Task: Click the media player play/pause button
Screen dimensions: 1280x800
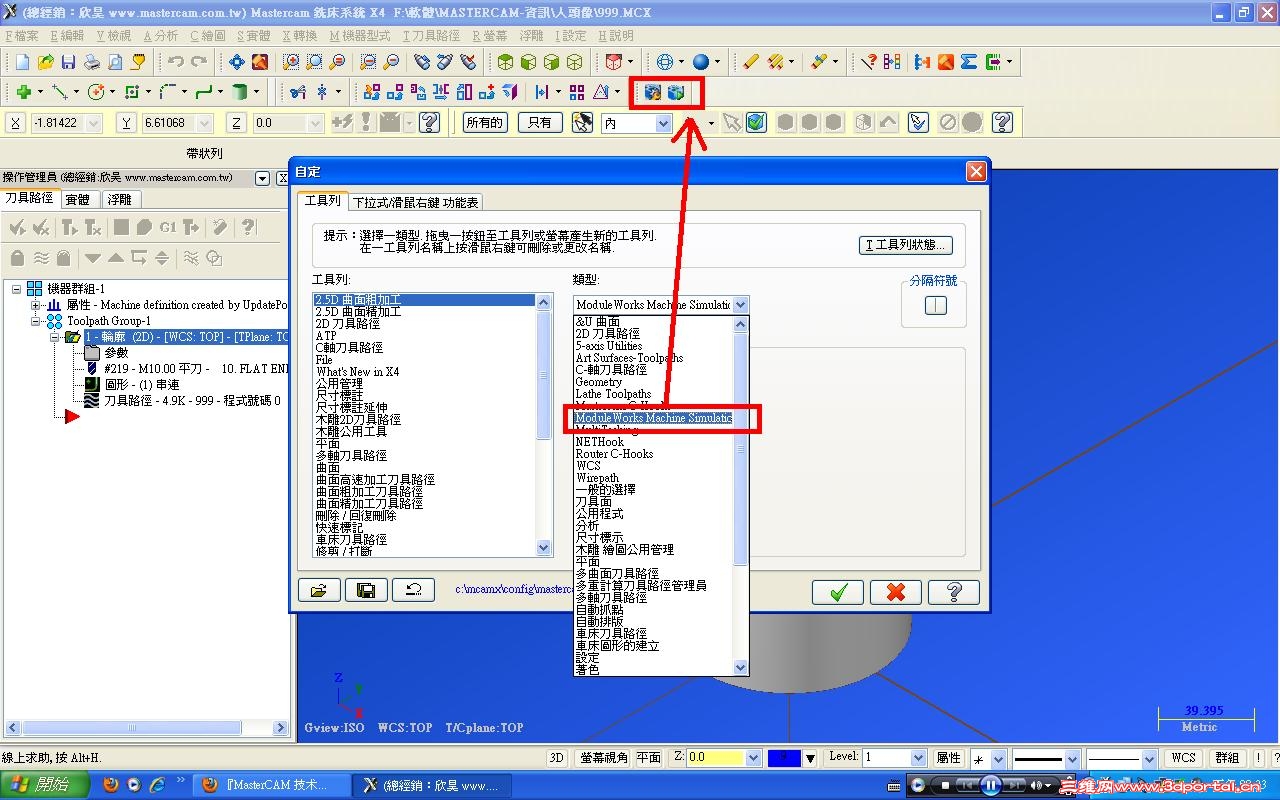Action: 990,785
